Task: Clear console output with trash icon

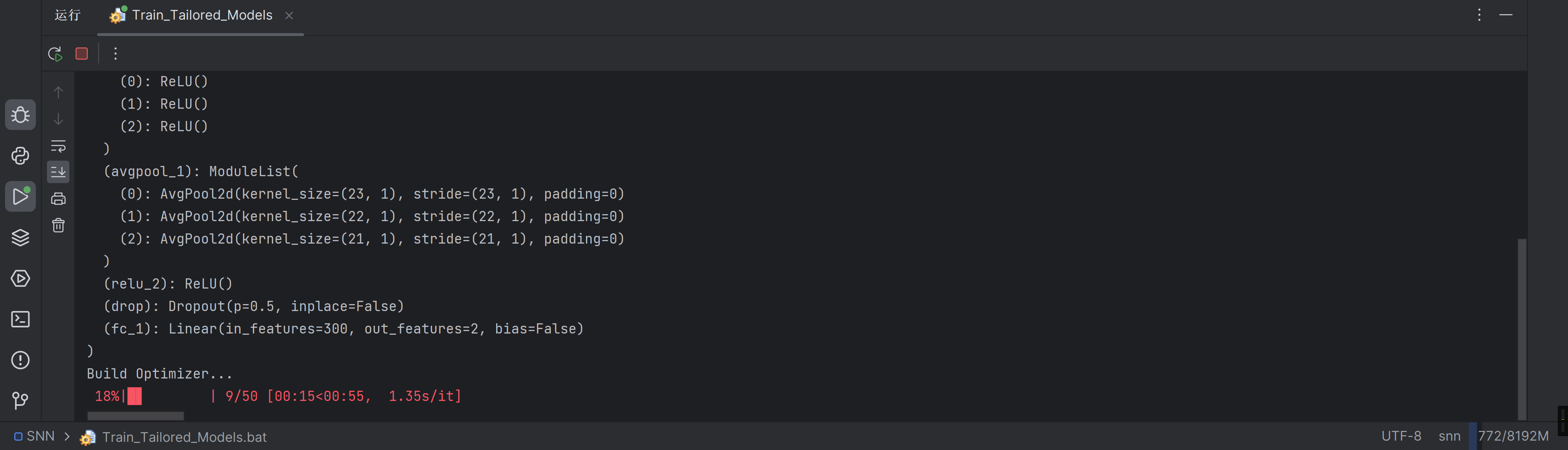Action: [x=58, y=225]
